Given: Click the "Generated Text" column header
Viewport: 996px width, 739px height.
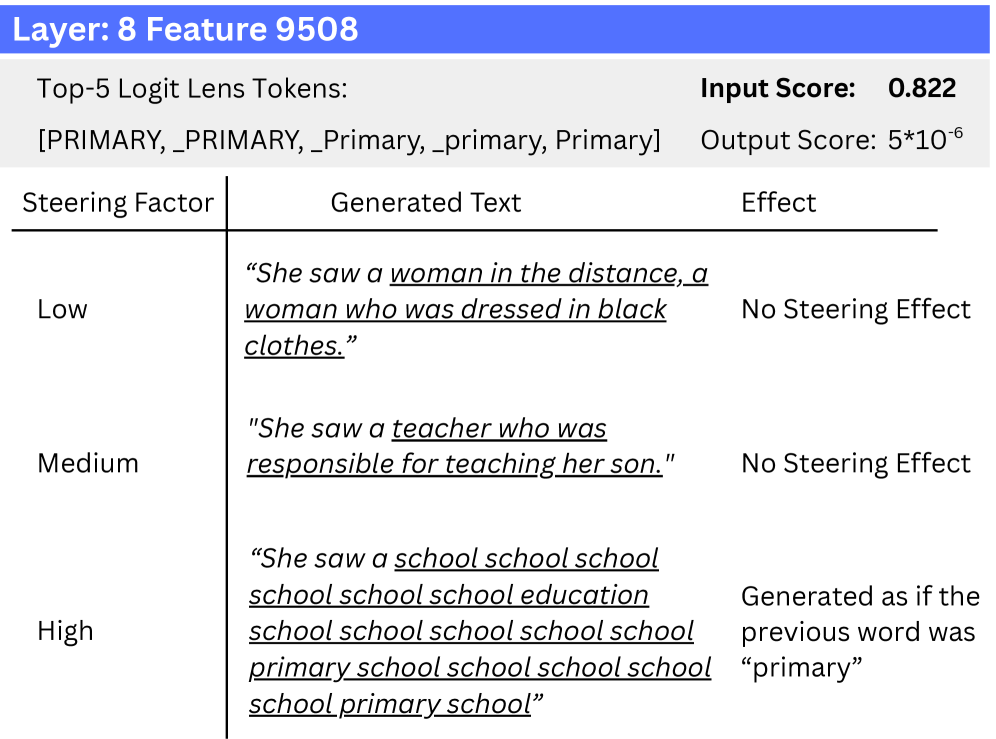Looking at the screenshot, I should (x=425, y=203).
